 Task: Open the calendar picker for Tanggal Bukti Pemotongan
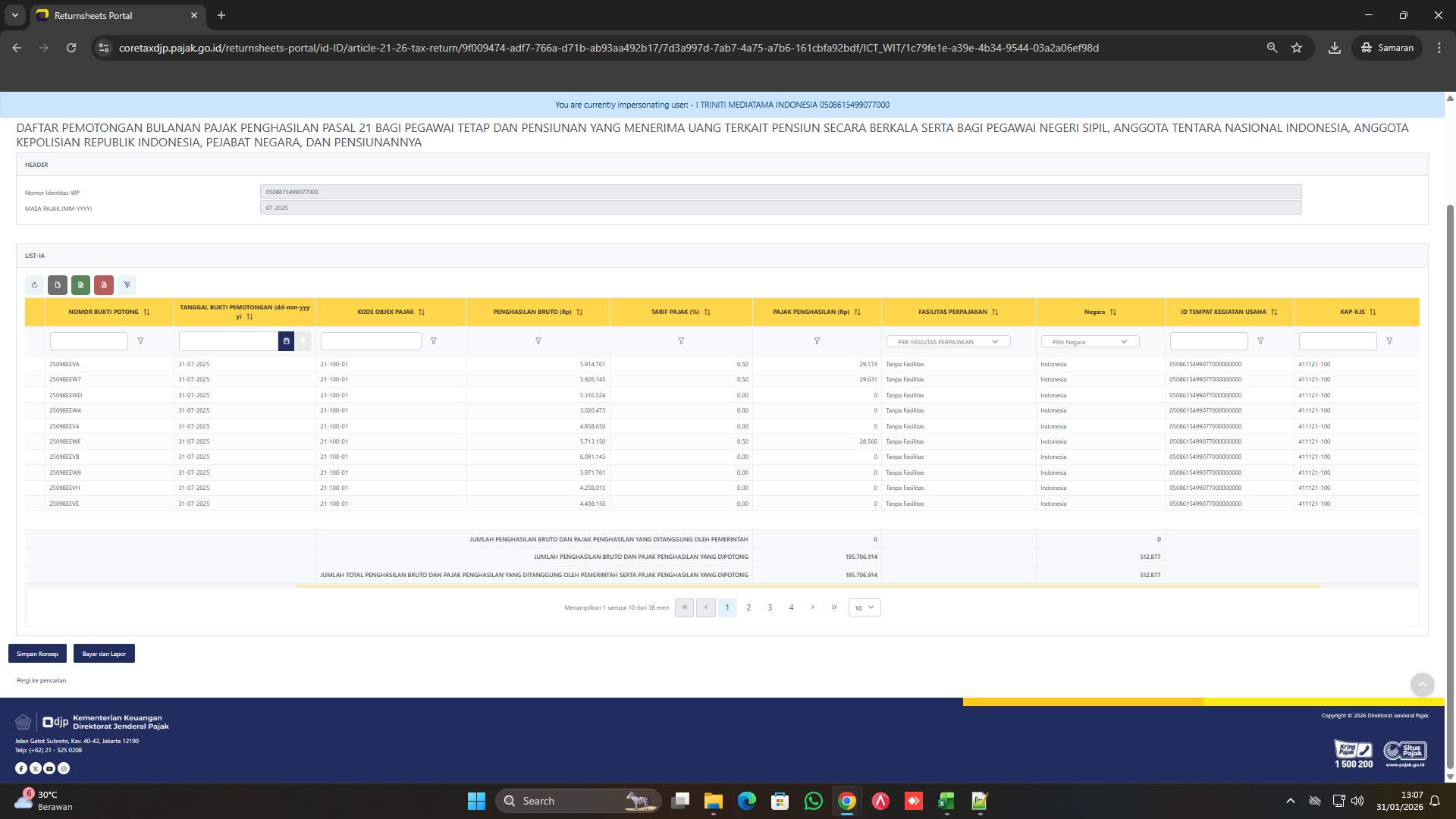point(286,341)
